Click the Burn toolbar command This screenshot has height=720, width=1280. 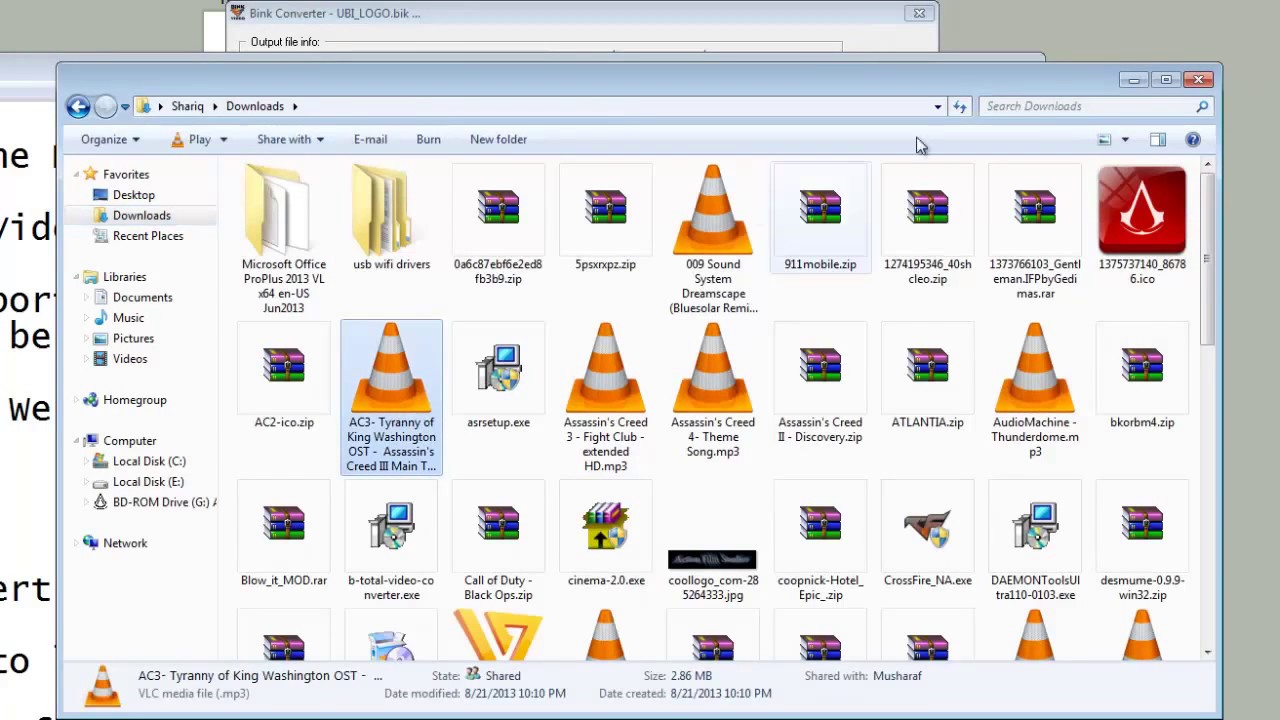click(x=428, y=140)
